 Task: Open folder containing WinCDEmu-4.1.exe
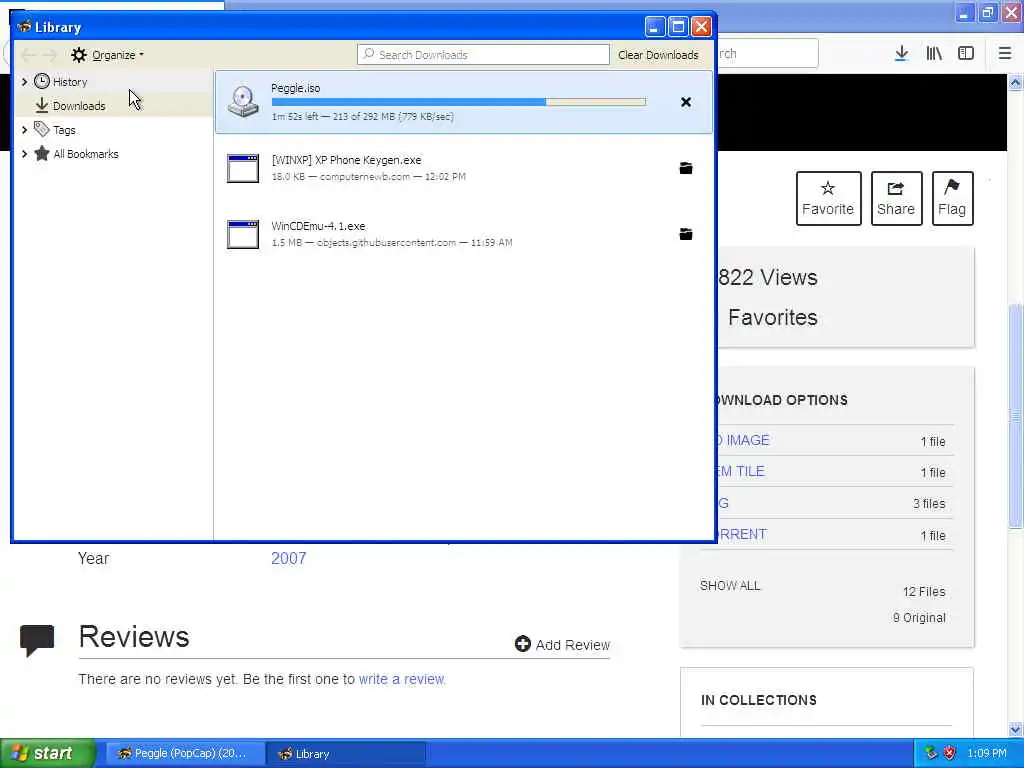tap(686, 234)
